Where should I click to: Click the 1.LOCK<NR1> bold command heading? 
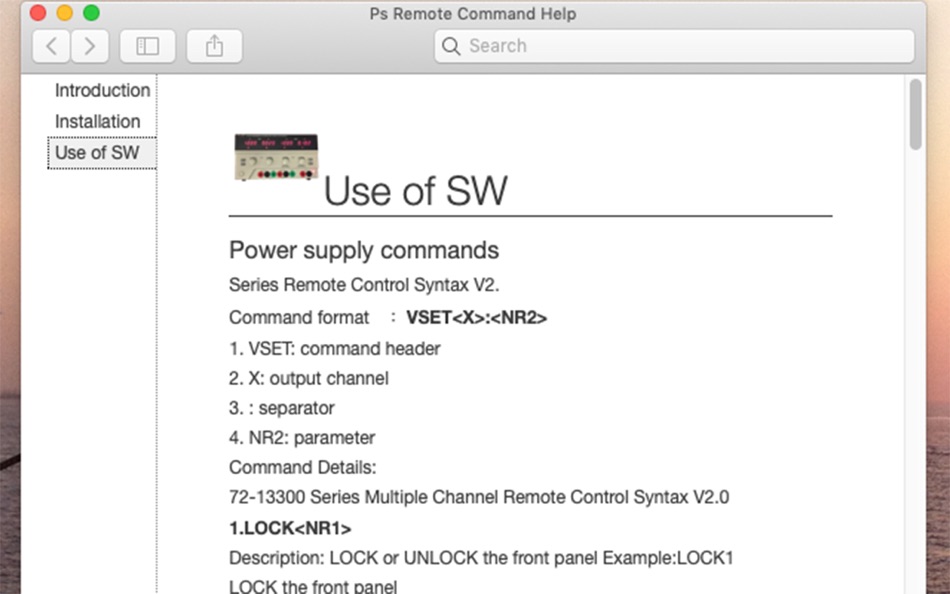pyautogui.click(x=290, y=527)
